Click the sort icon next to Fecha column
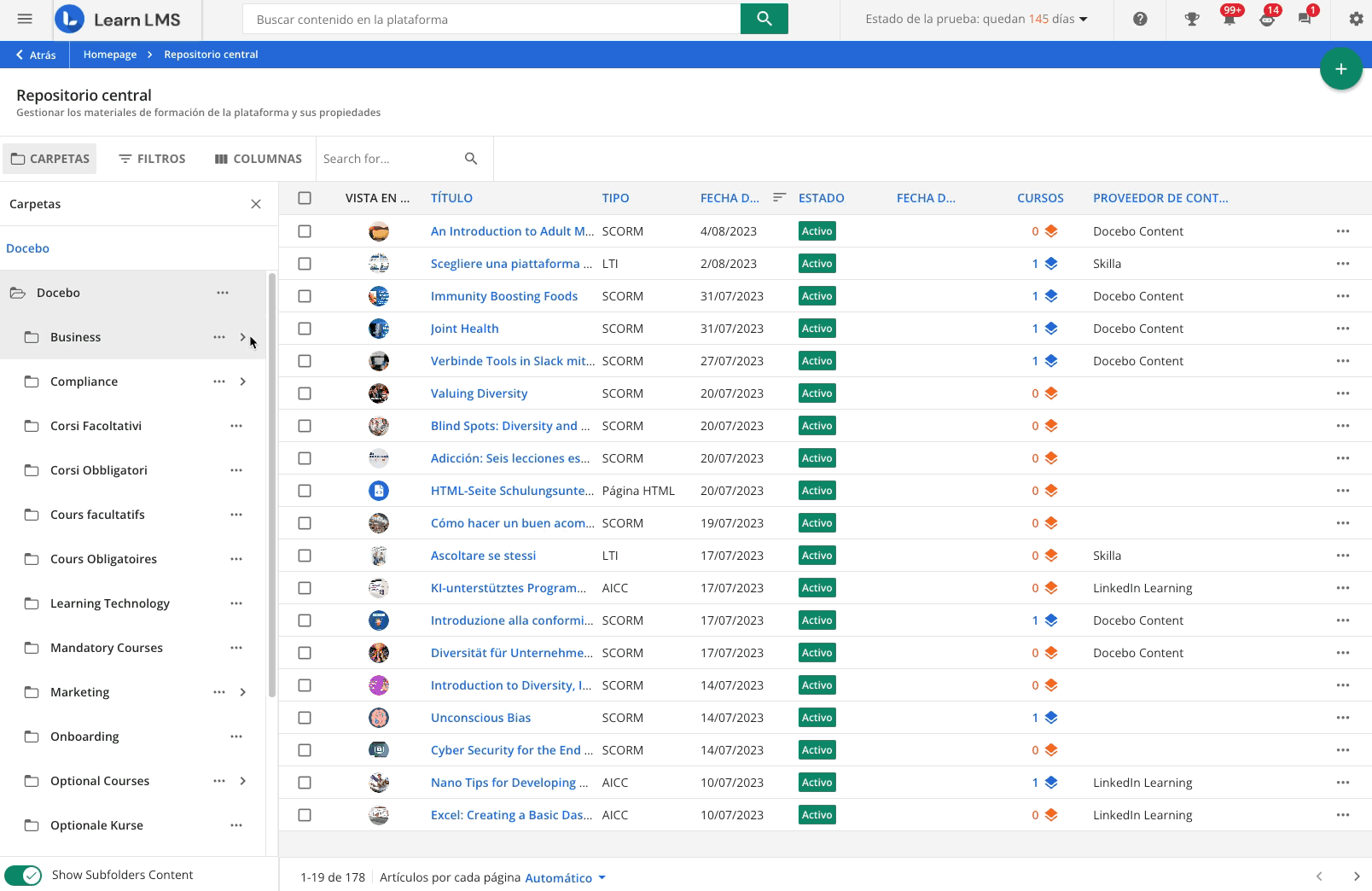The image size is (1372, 891). [x=779, y=198]
